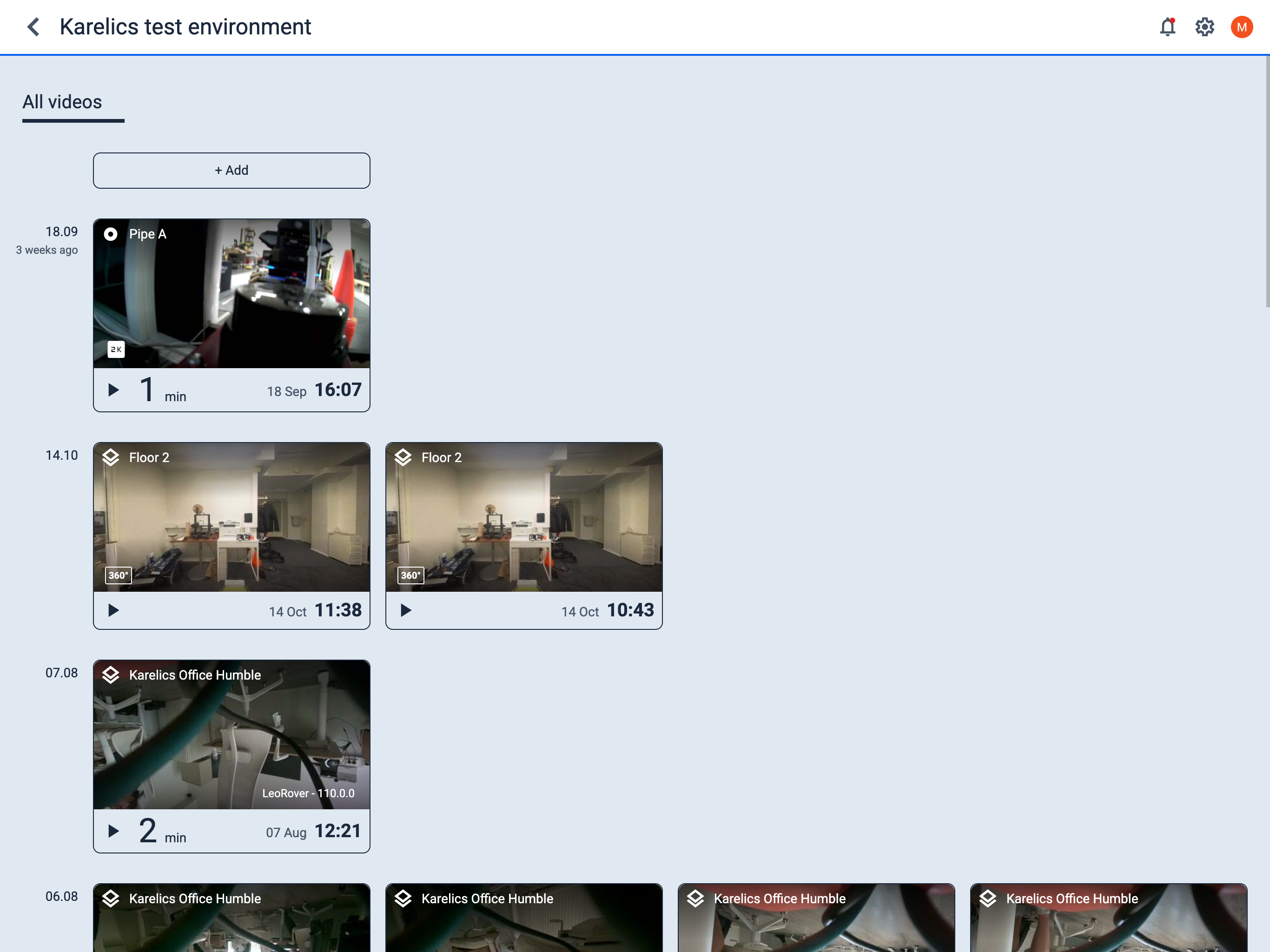Click the LeoRover - 110.0.0 label
1270x952 pixels.
(x=308, y=793)
